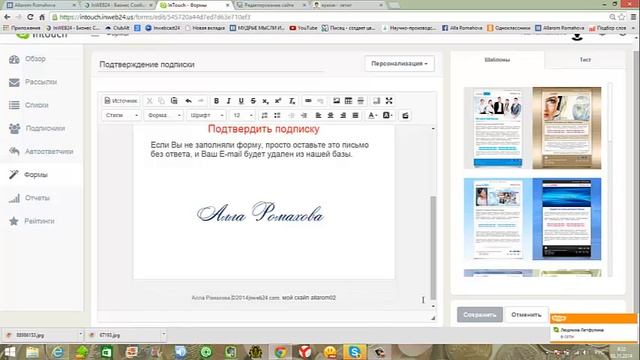Toggle bold formatting
This screenshot has height=360, width=640.
(216, 101)
